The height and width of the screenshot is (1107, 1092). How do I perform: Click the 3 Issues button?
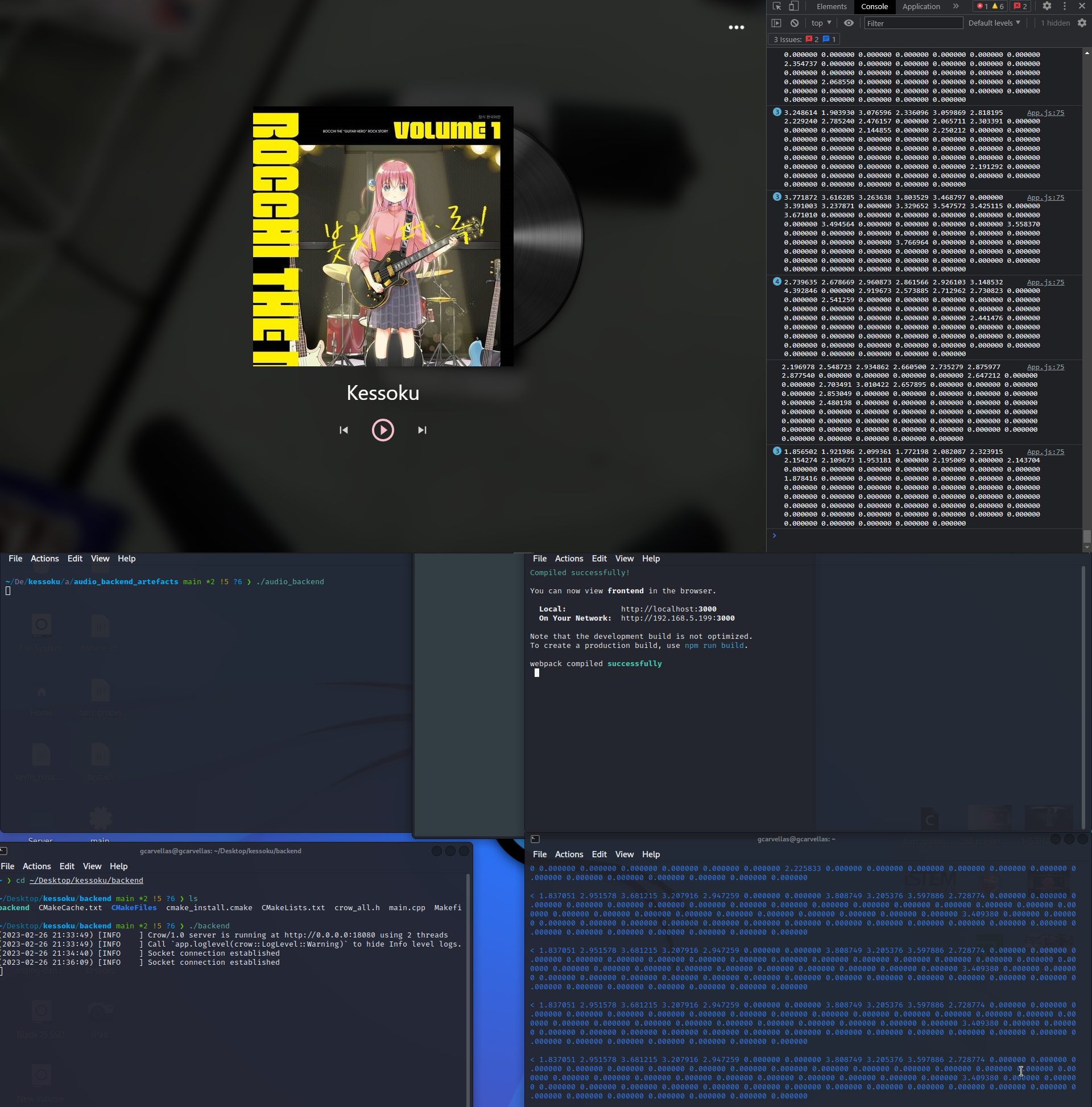pyautogui.click(x=804, y=40)
